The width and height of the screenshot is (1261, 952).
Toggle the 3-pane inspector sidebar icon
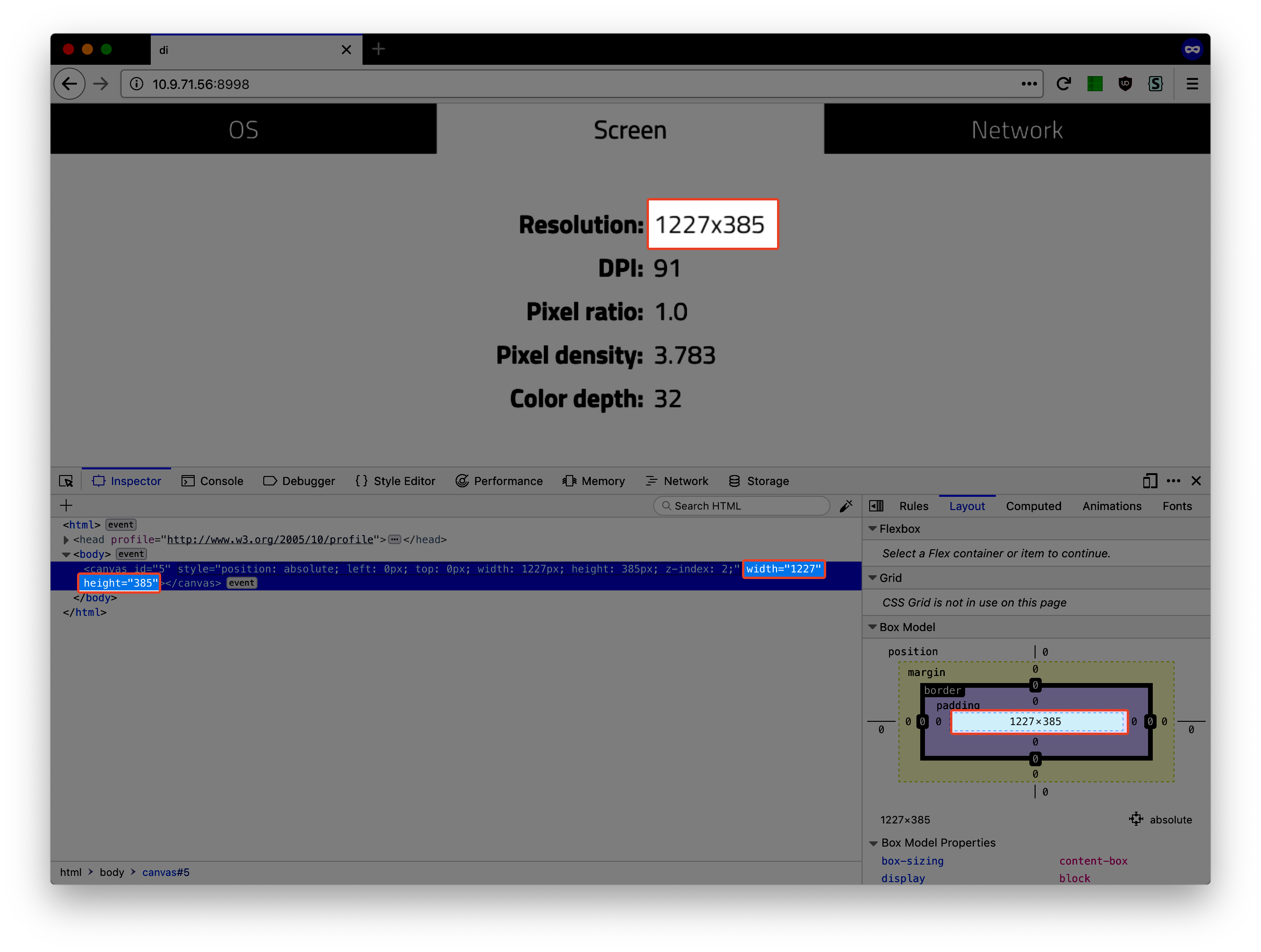[876, 506]
